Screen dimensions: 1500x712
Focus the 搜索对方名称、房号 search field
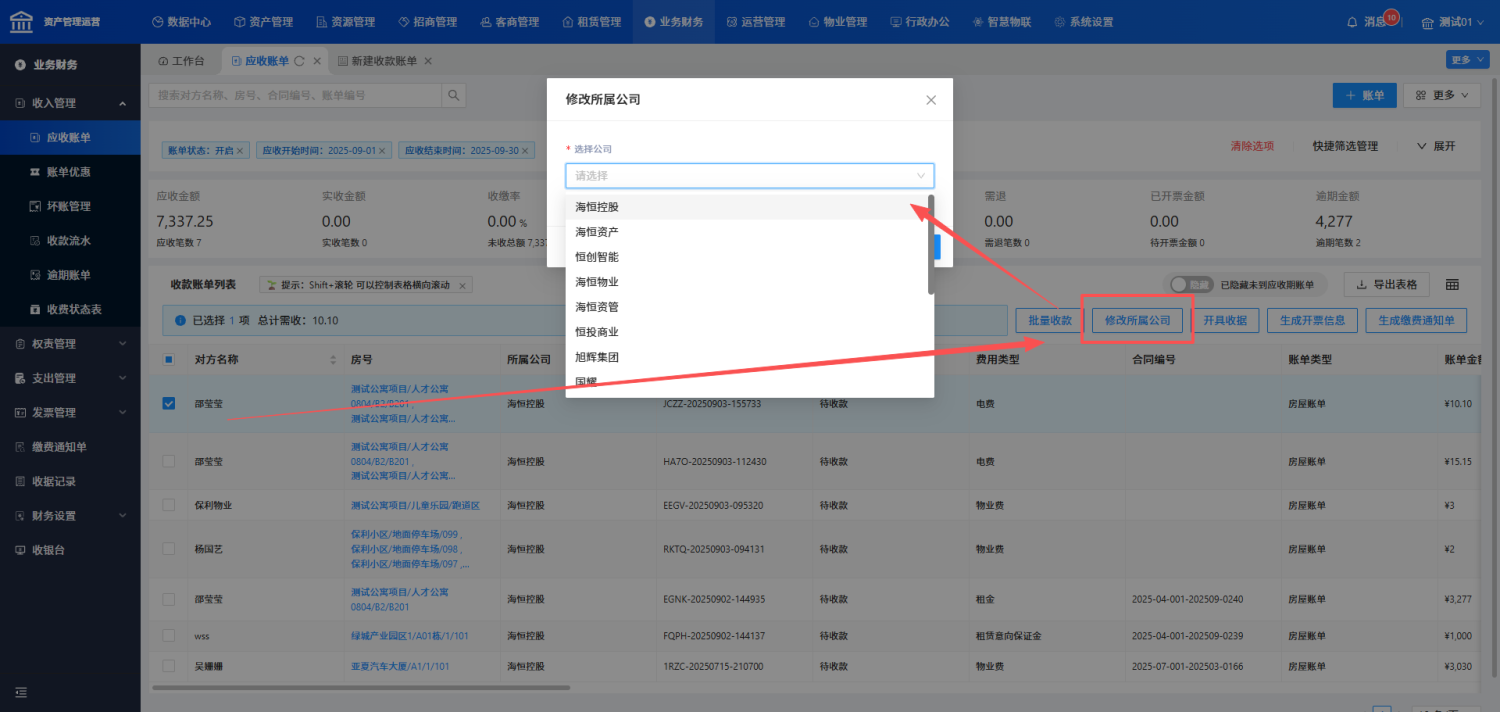[x=295, y=95]
